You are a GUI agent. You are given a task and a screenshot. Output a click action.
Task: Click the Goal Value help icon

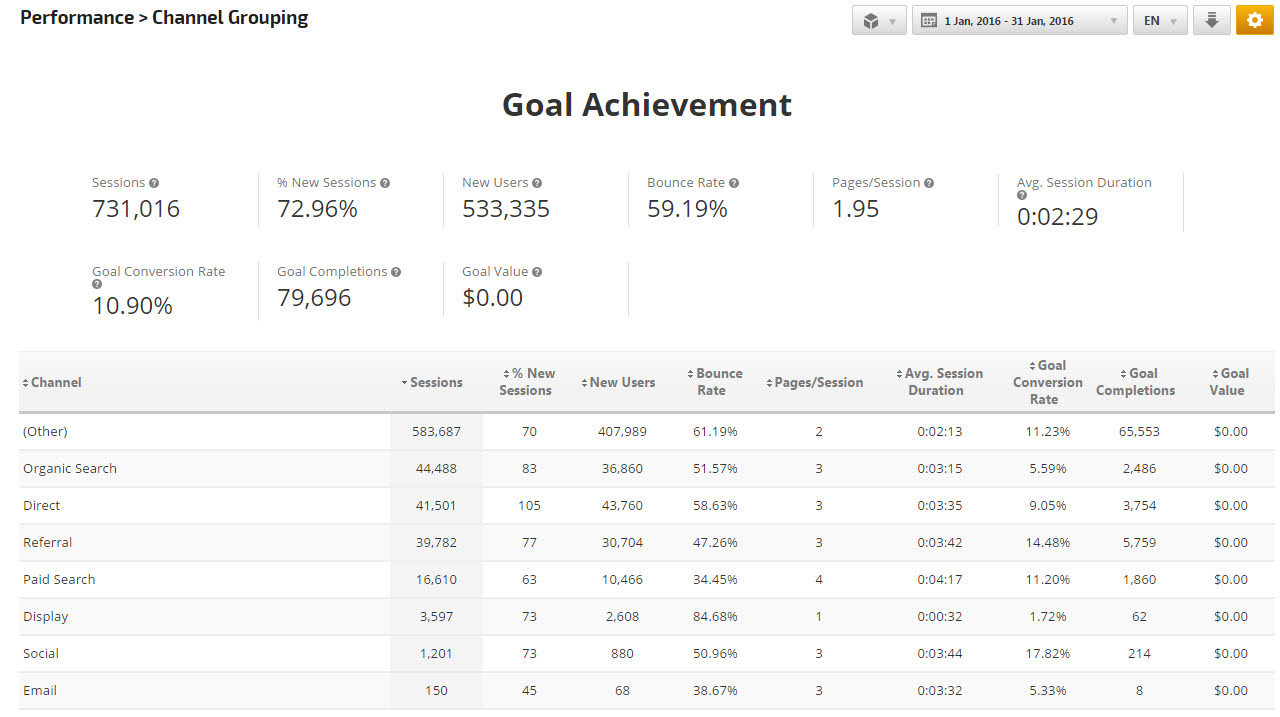[x=537, y=272]
